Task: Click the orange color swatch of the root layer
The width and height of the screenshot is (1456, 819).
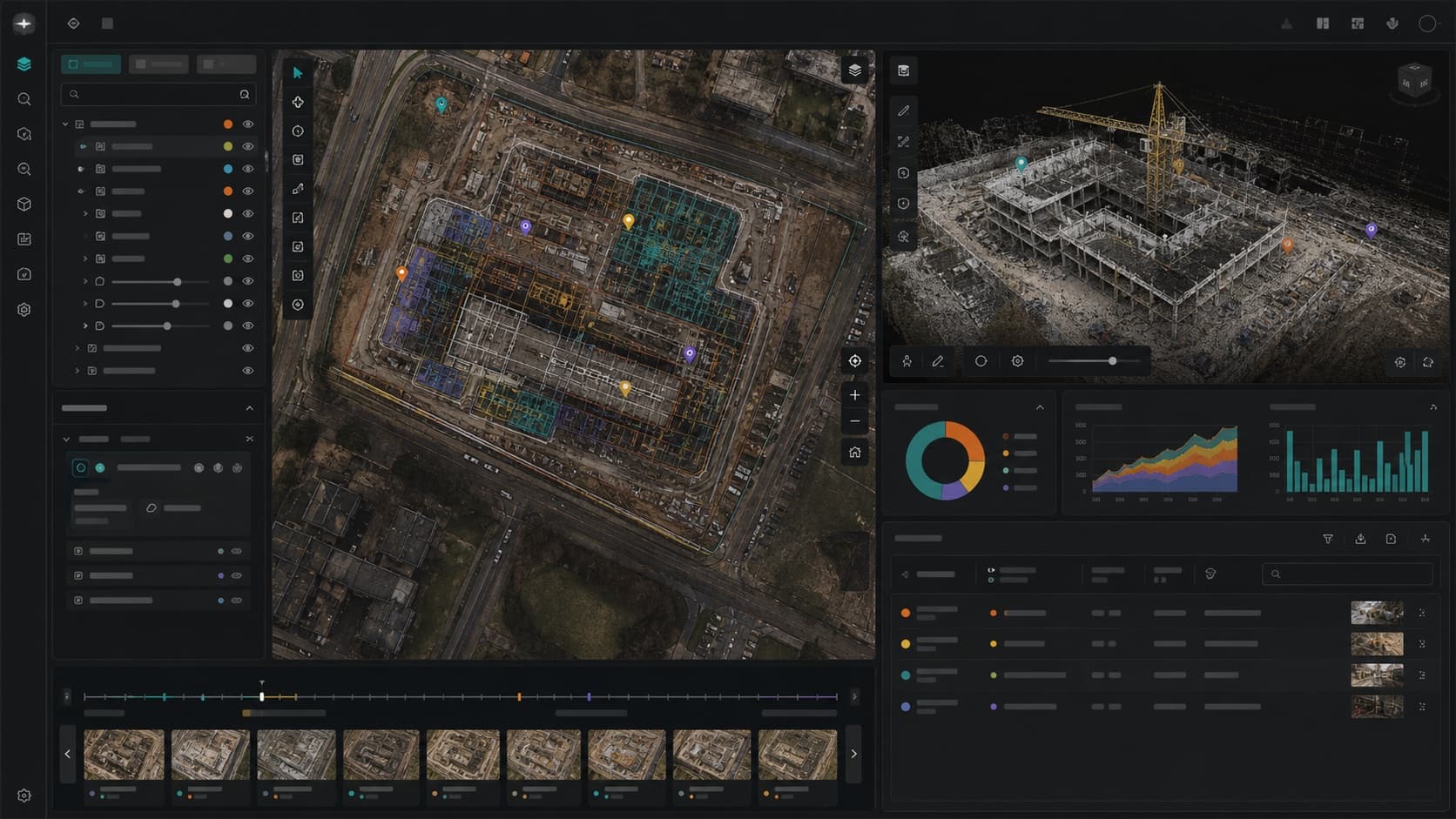Action: click(x=228, y=124)
